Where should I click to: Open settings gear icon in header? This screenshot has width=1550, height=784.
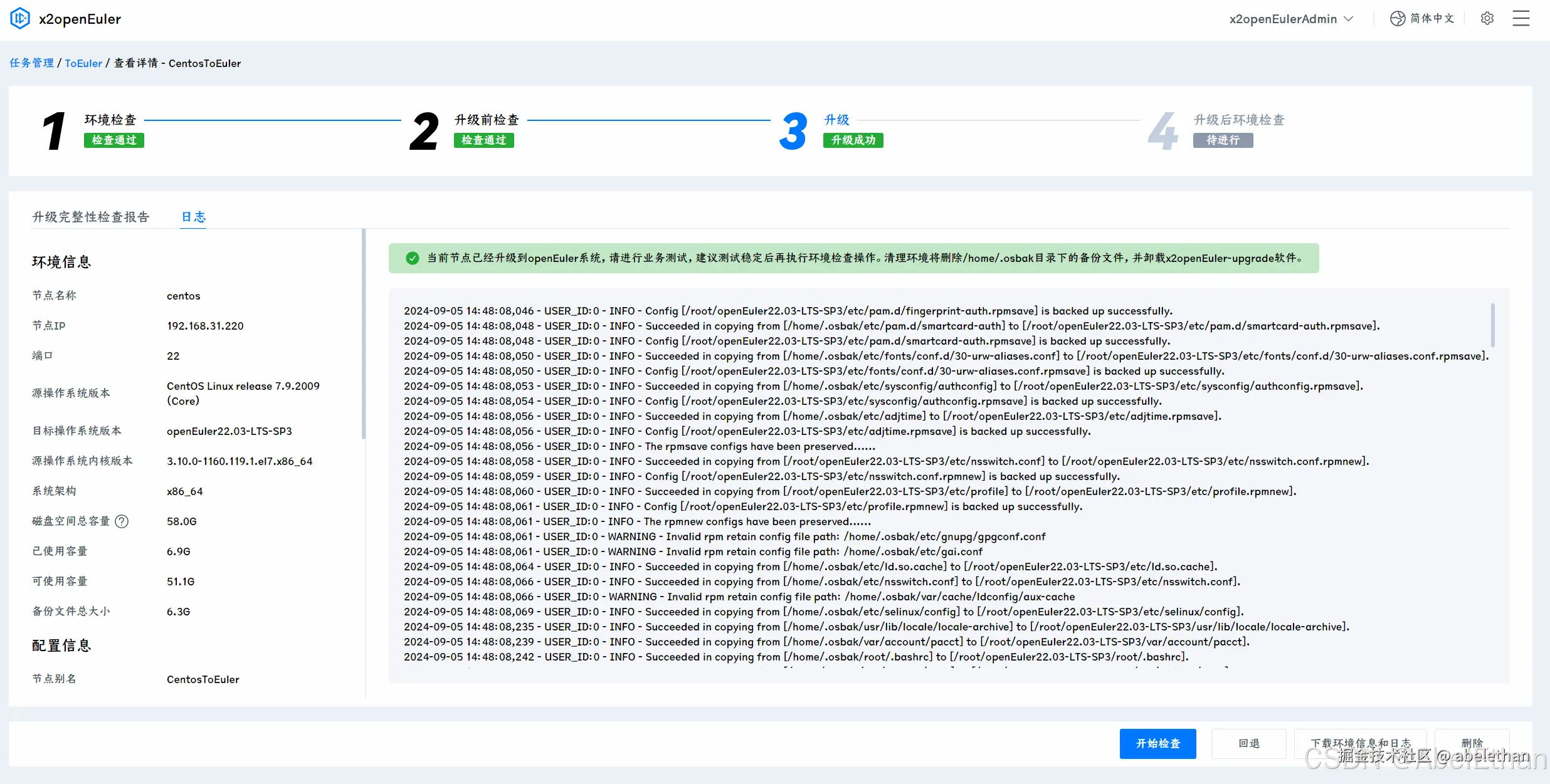point(1487,19)
